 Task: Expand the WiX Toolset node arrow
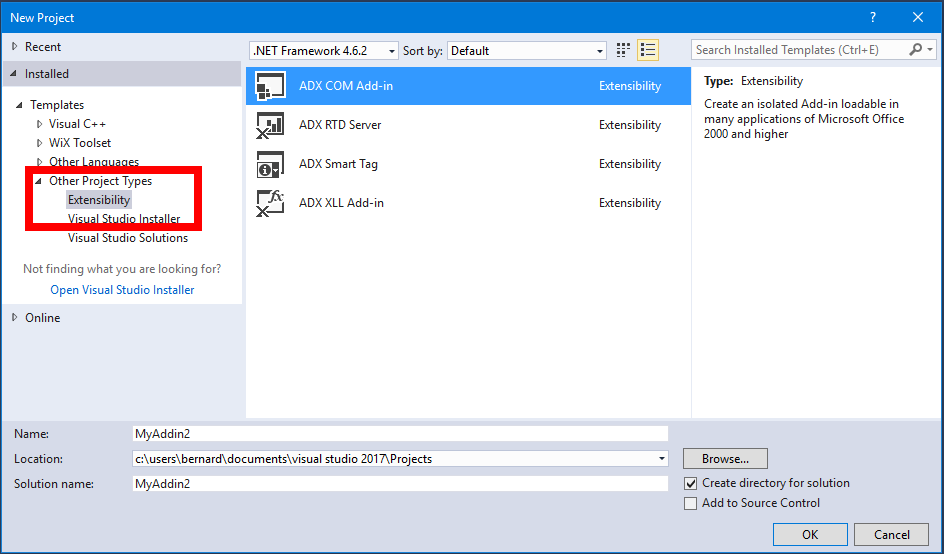[x=40, y=143]
